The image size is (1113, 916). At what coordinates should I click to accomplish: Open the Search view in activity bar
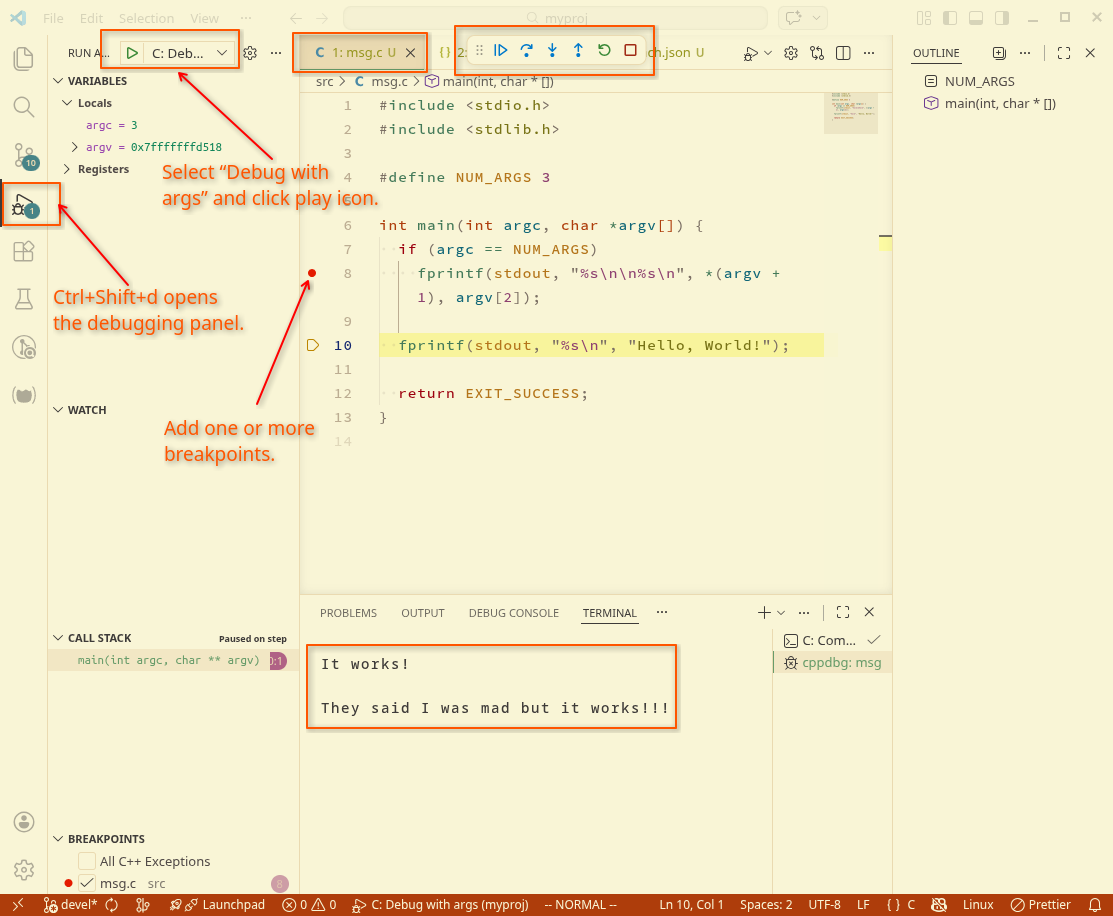23,107
